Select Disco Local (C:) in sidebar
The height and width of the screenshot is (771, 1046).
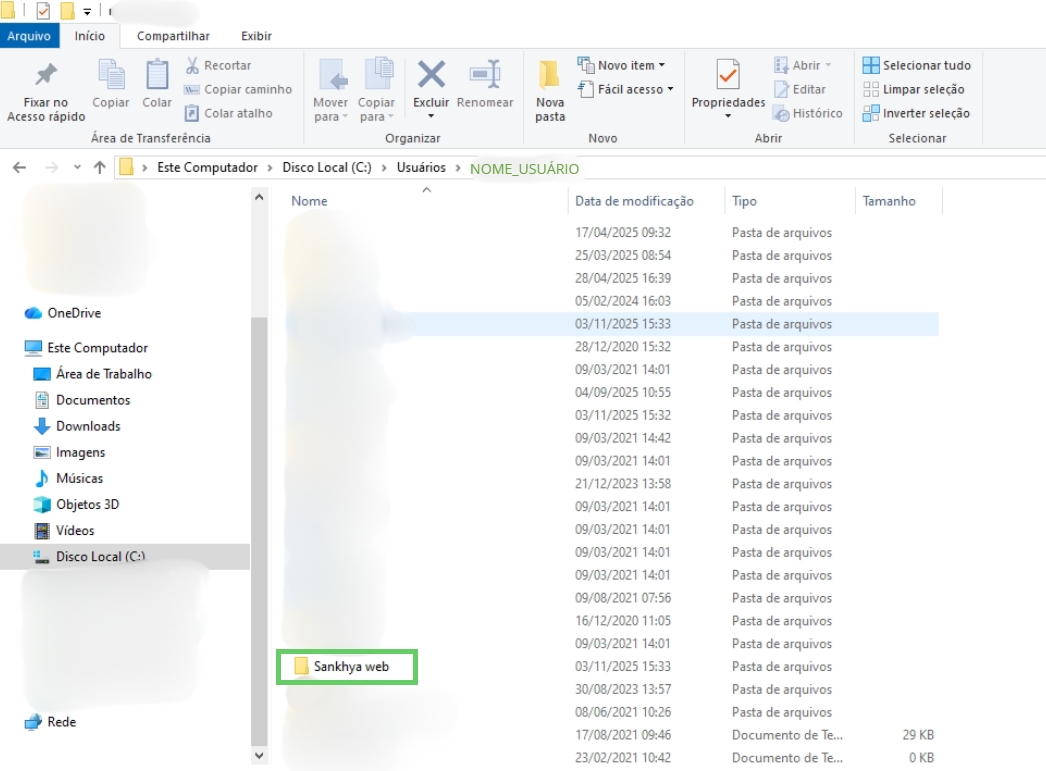(125, 556)
